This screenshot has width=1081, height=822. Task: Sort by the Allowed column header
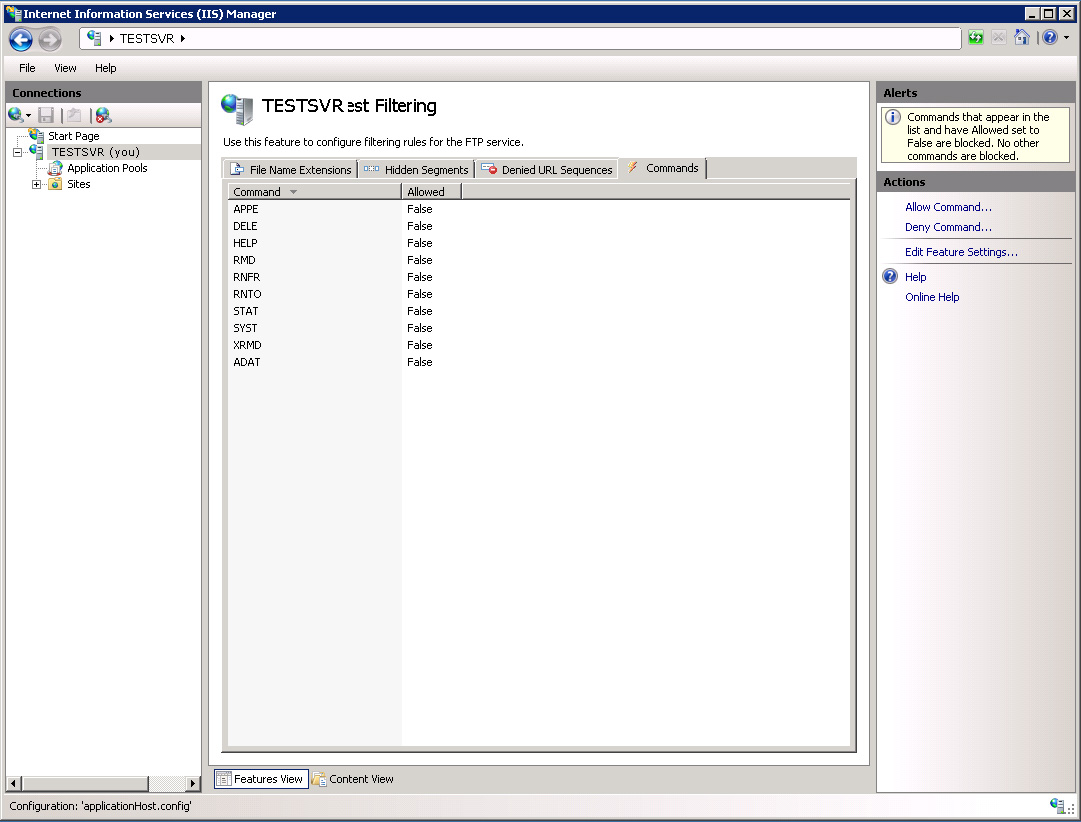432,192
